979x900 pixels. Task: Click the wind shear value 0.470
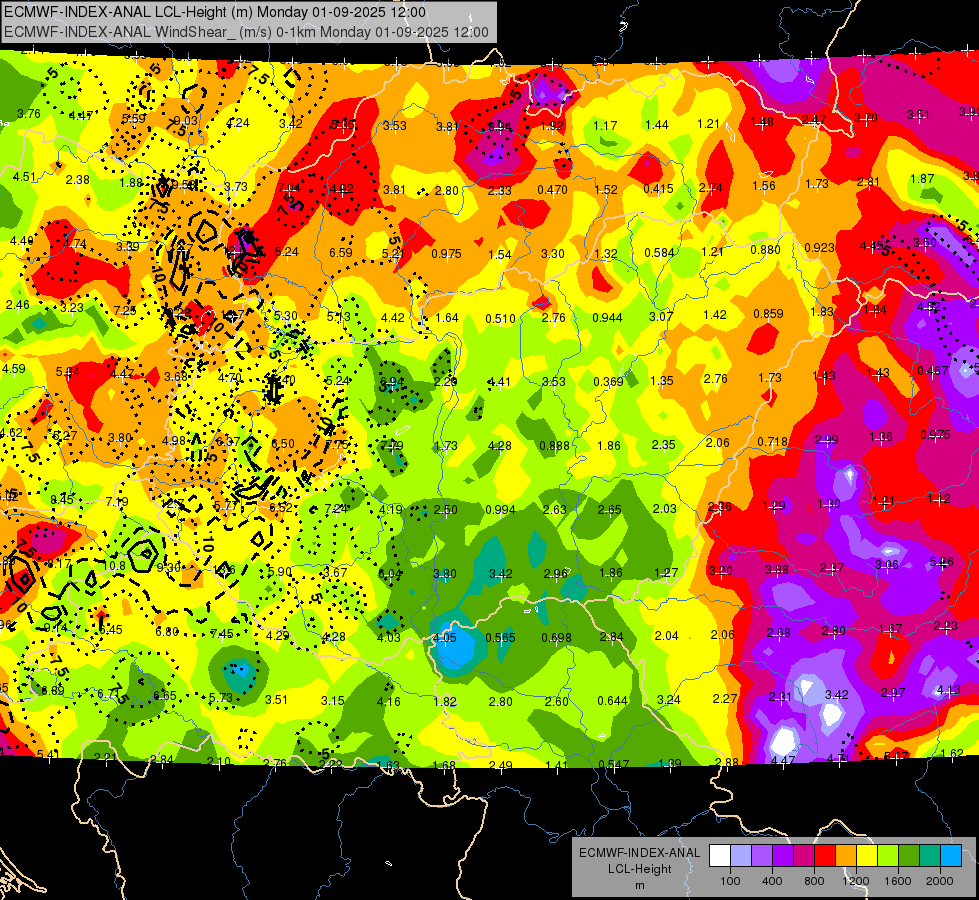(553, 189)
